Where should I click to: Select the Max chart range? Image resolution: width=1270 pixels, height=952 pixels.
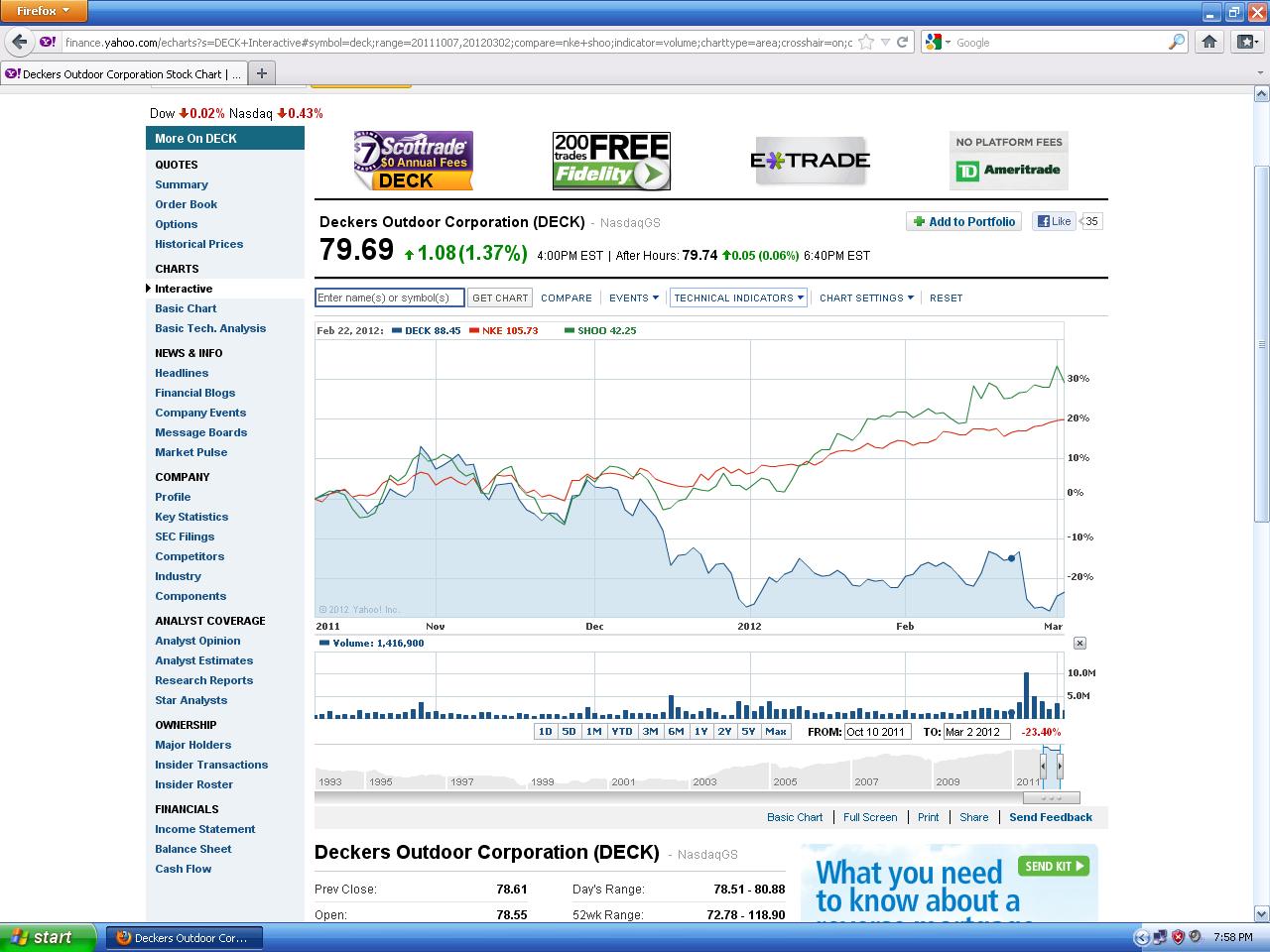point(776,732)
